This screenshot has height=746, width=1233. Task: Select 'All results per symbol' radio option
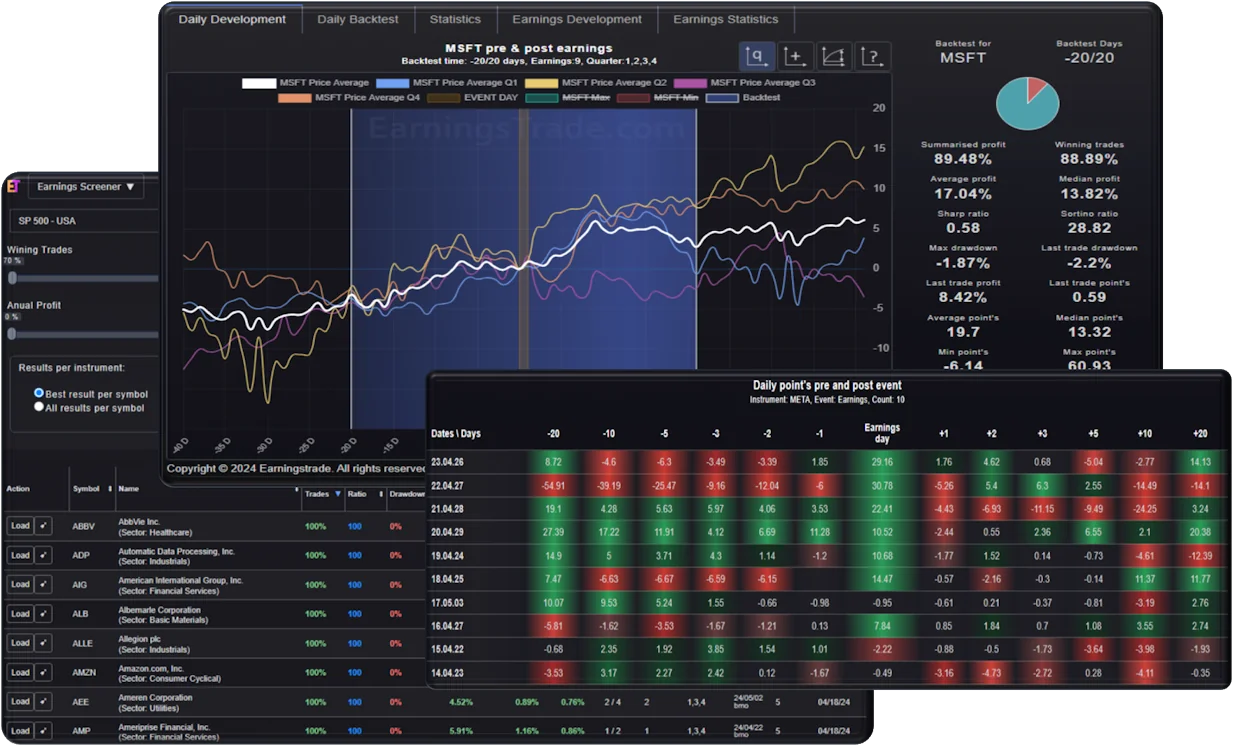39,407
